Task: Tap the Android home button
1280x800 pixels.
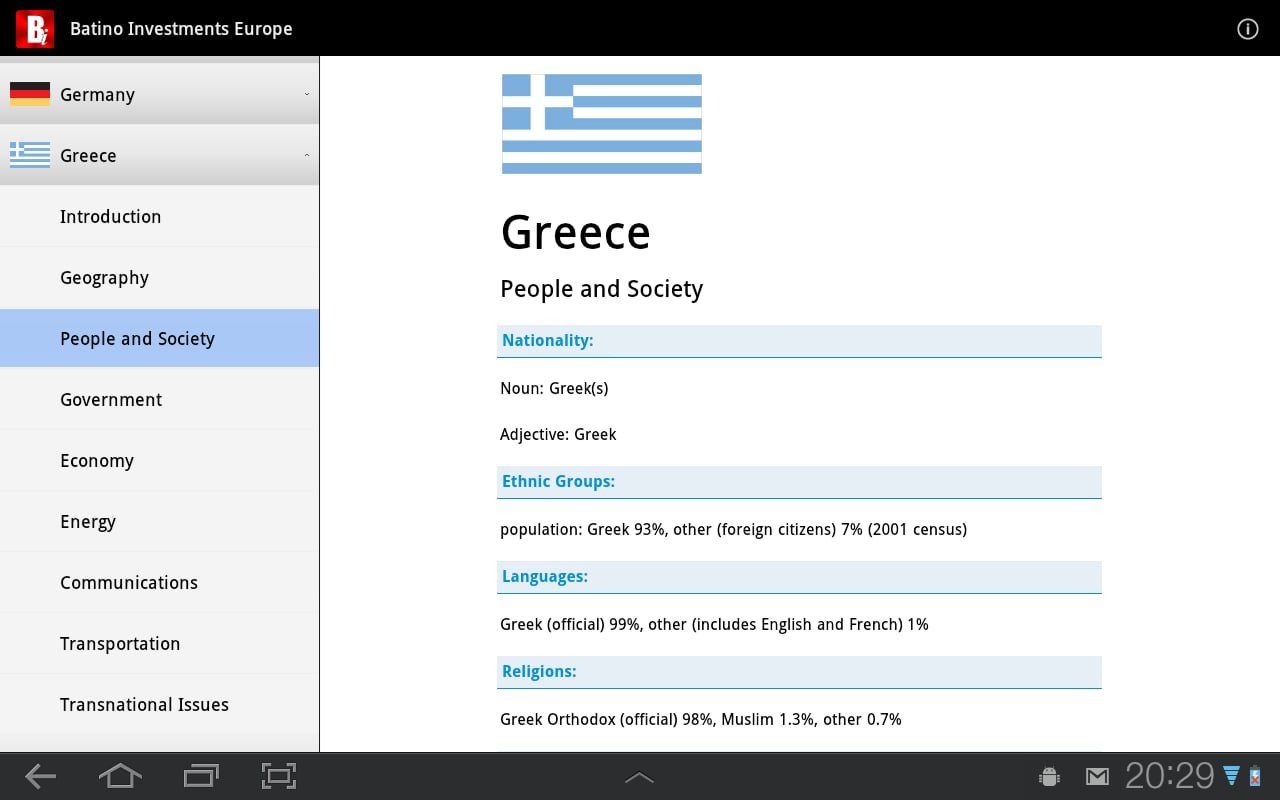Action: pos(119,776)
